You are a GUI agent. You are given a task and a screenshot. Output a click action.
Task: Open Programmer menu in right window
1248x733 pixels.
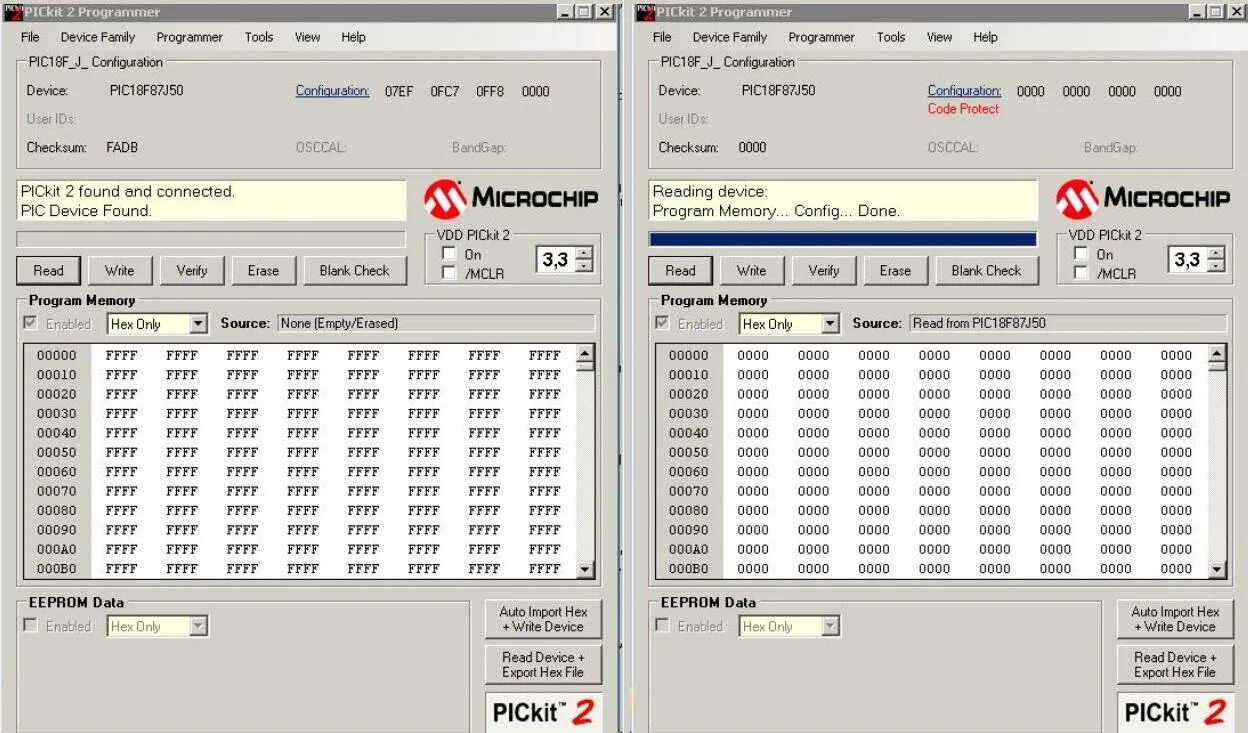click(x=821, y=37)
